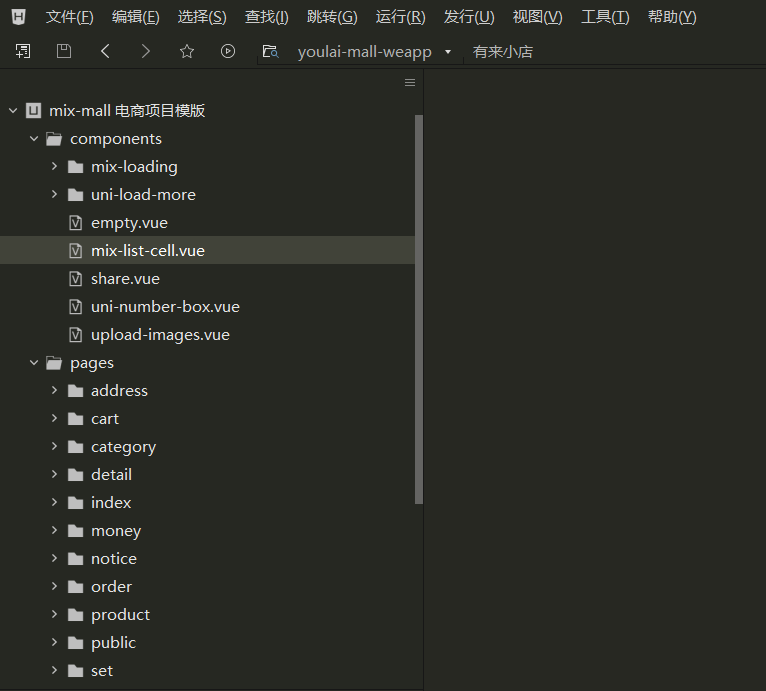Open the project panel hamburger menu icon
The width and height of the screenshot is (766, 691).
point(410,83)
